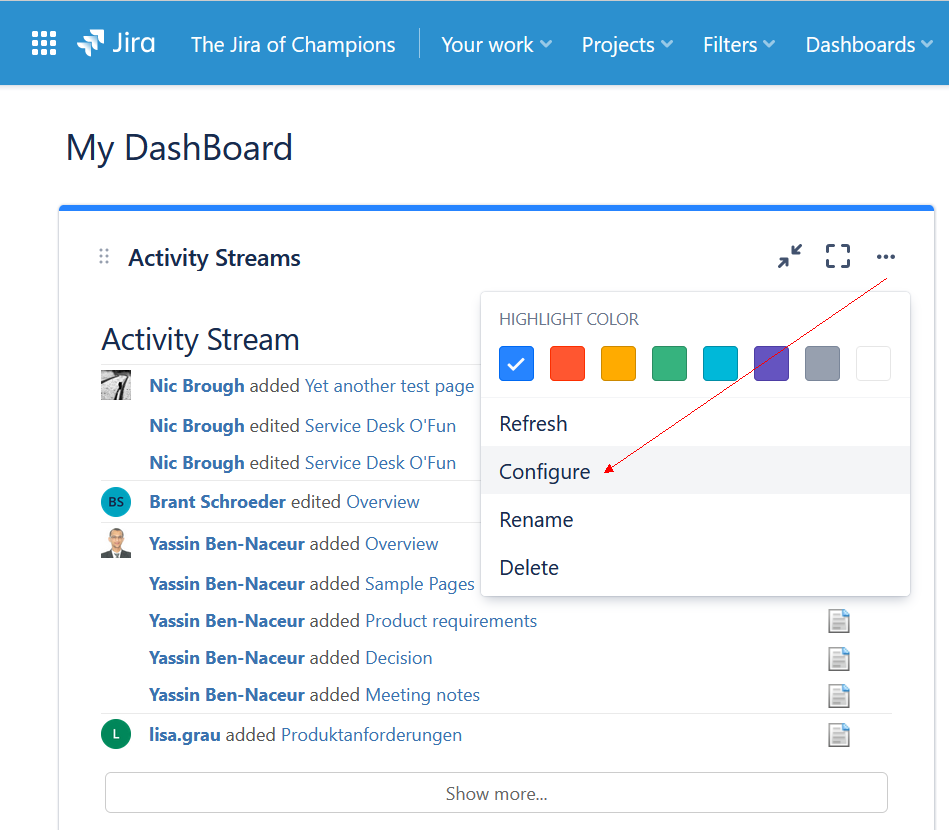Open The Jira of Champions site link
The height and width of the screenshot is (830, 949).
pos(293,45)
